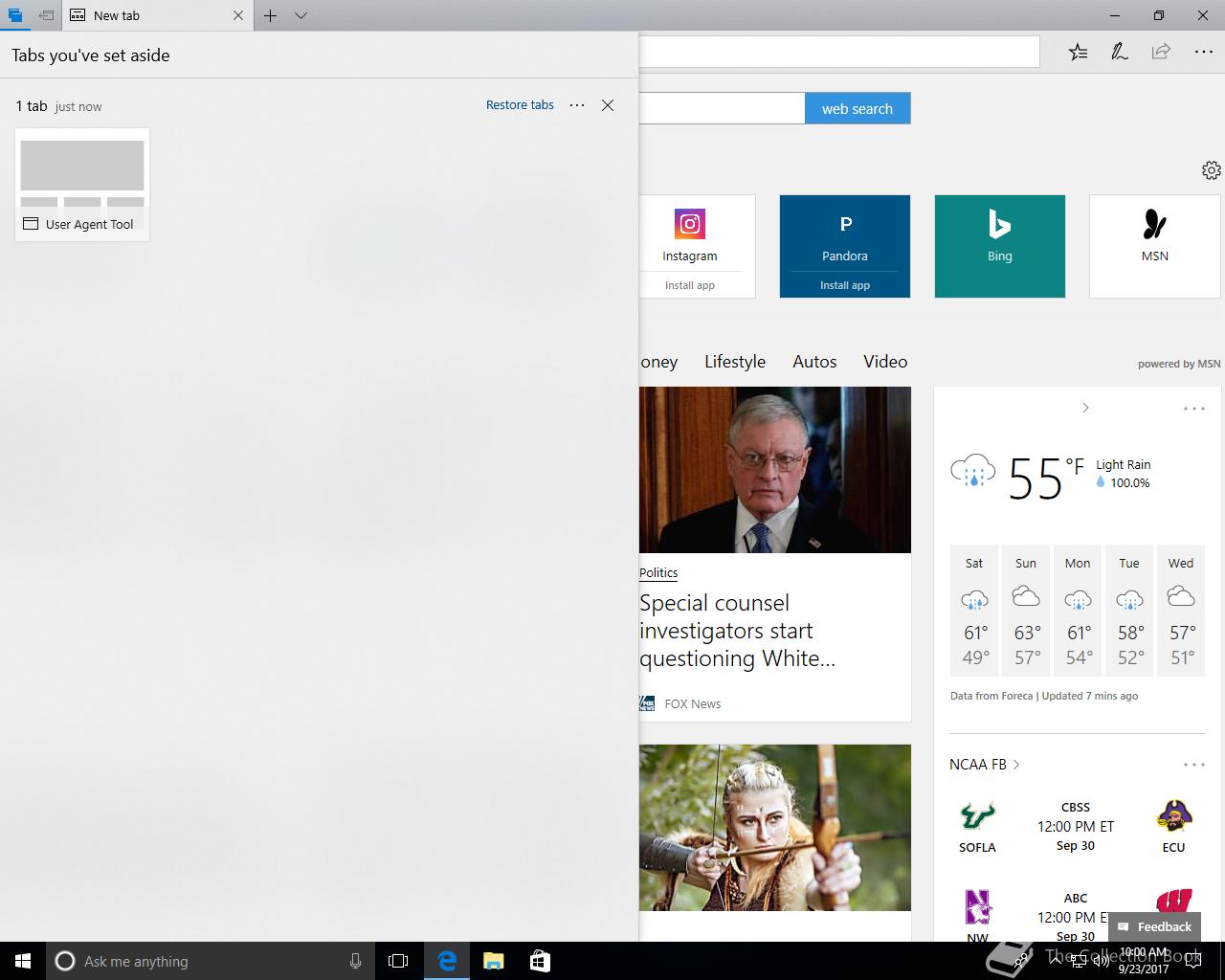The width and height of the screenshot is (1225, 980).
Task: Select the New tab tab
Action: (x=158, y=15)
